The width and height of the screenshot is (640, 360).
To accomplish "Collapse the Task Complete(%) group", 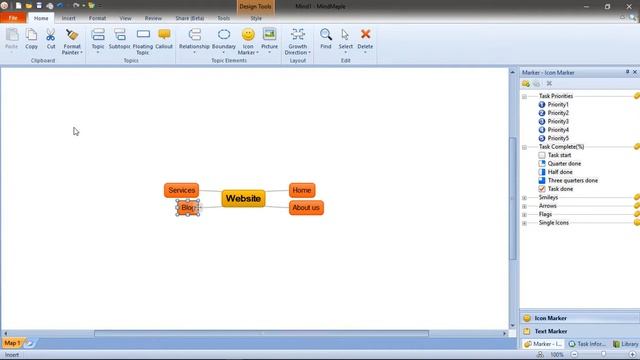I will pos(524,147).
